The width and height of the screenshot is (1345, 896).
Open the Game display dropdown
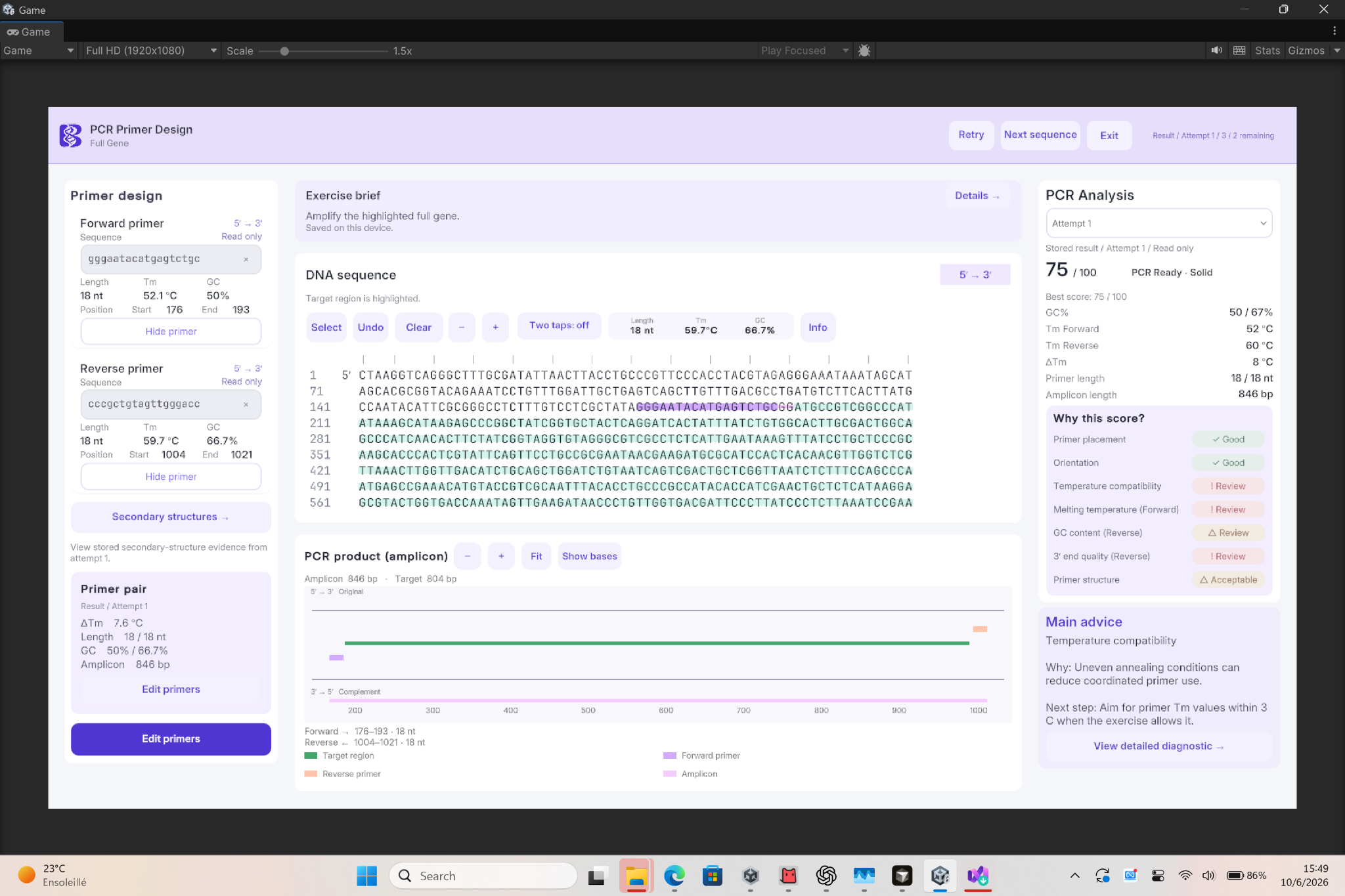[x=39, y=51]
